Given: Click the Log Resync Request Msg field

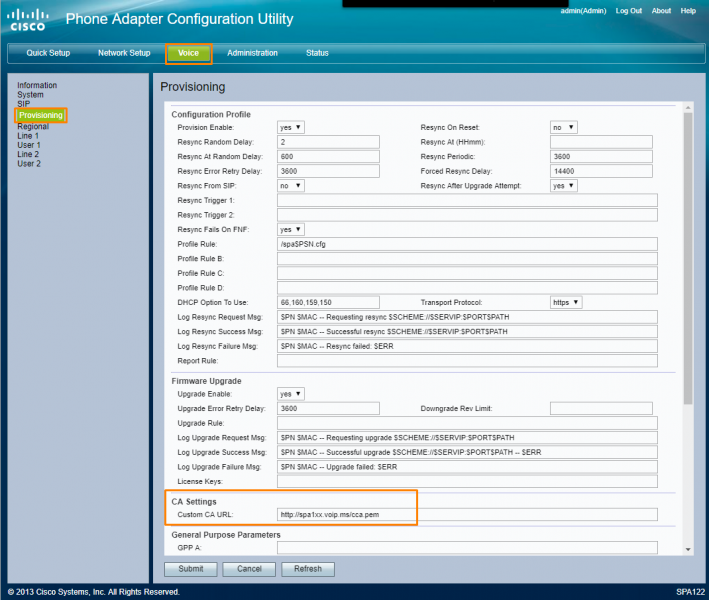Looking at the screenshot, I should (x=467, y=317).
